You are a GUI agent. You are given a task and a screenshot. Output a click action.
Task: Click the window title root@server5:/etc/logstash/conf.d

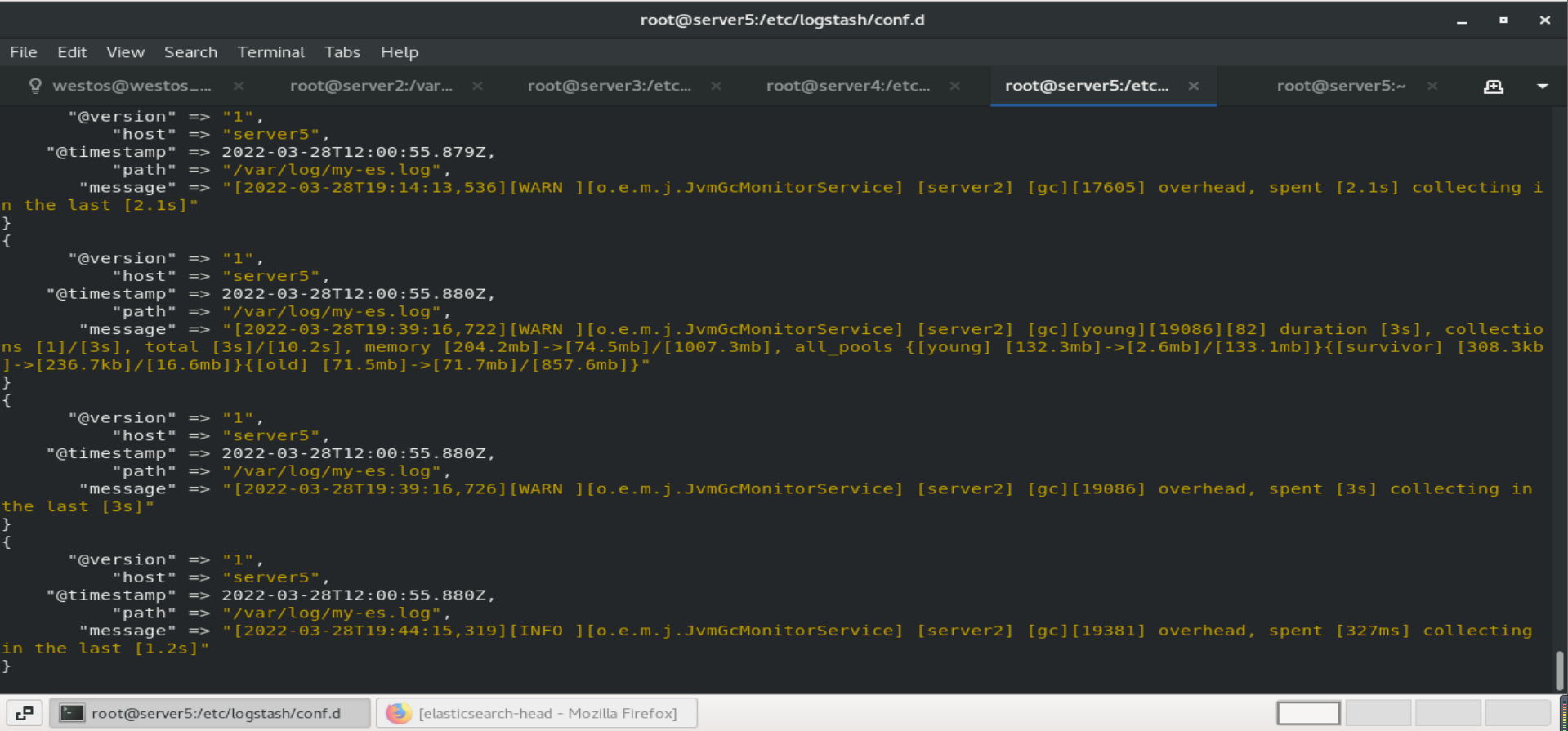click(782, 20)
